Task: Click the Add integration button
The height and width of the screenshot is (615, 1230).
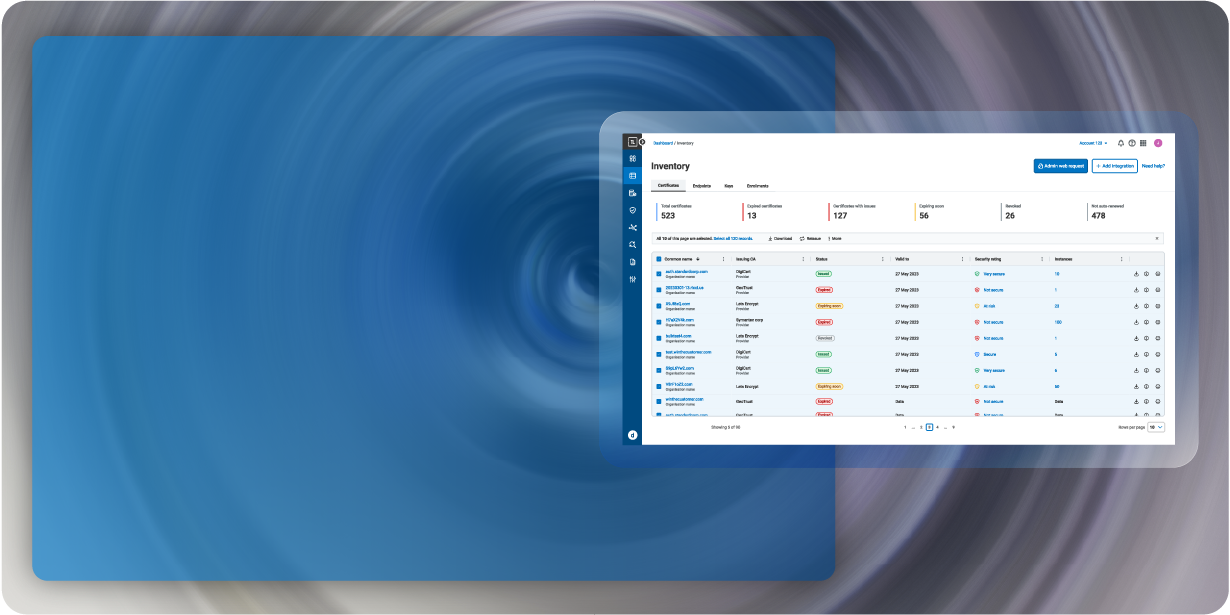Action: click(x=1114, y=166)
